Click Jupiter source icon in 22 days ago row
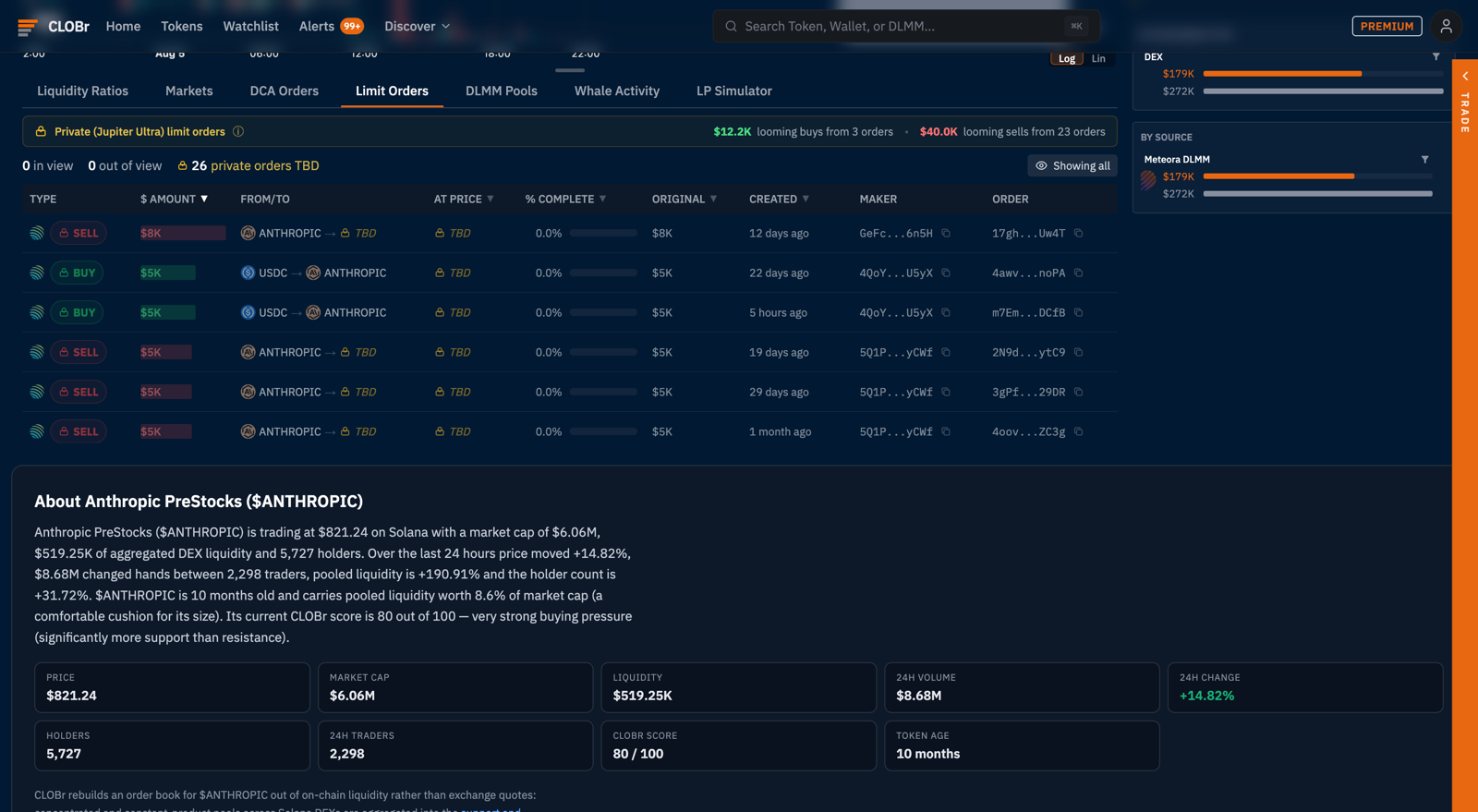The height and width of the screenshot is (812, 1478). pyautogui.click(x=37, y=273)
